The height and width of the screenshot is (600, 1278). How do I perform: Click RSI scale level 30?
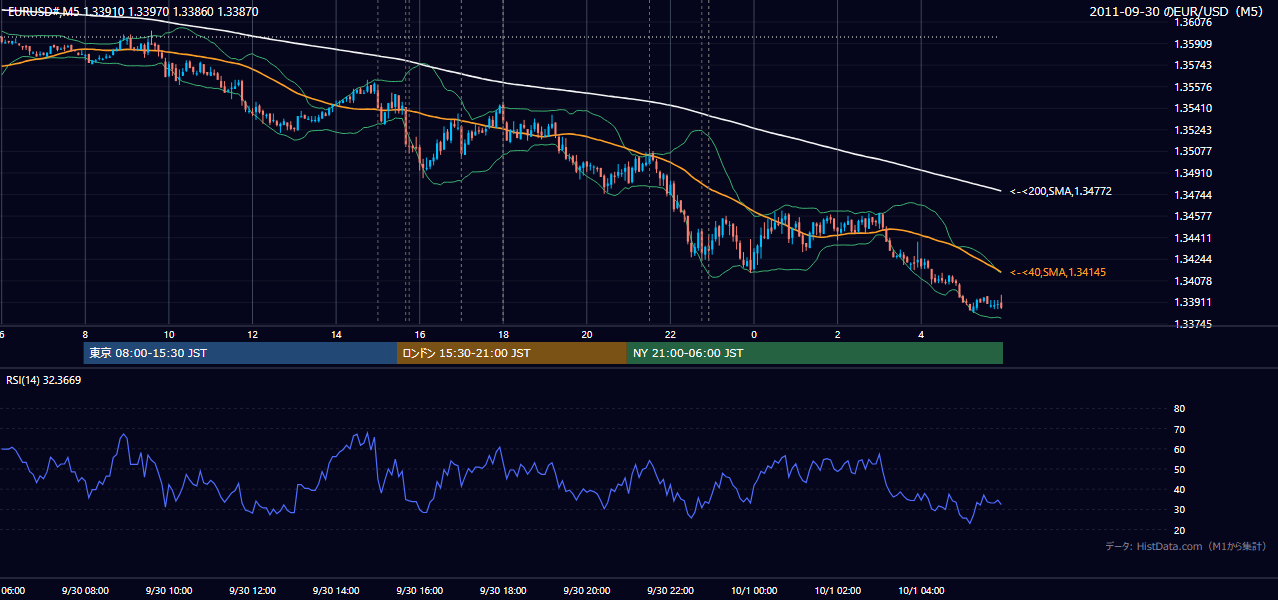tap(1179, 510)
